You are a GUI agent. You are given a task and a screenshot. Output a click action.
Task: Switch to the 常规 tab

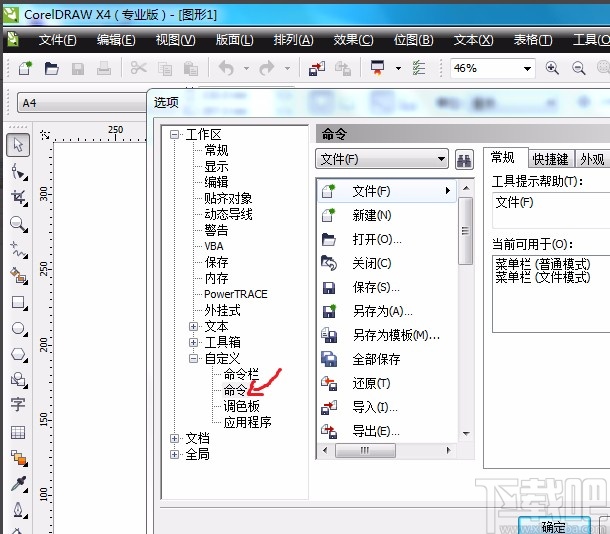click(x=502, y=158)
